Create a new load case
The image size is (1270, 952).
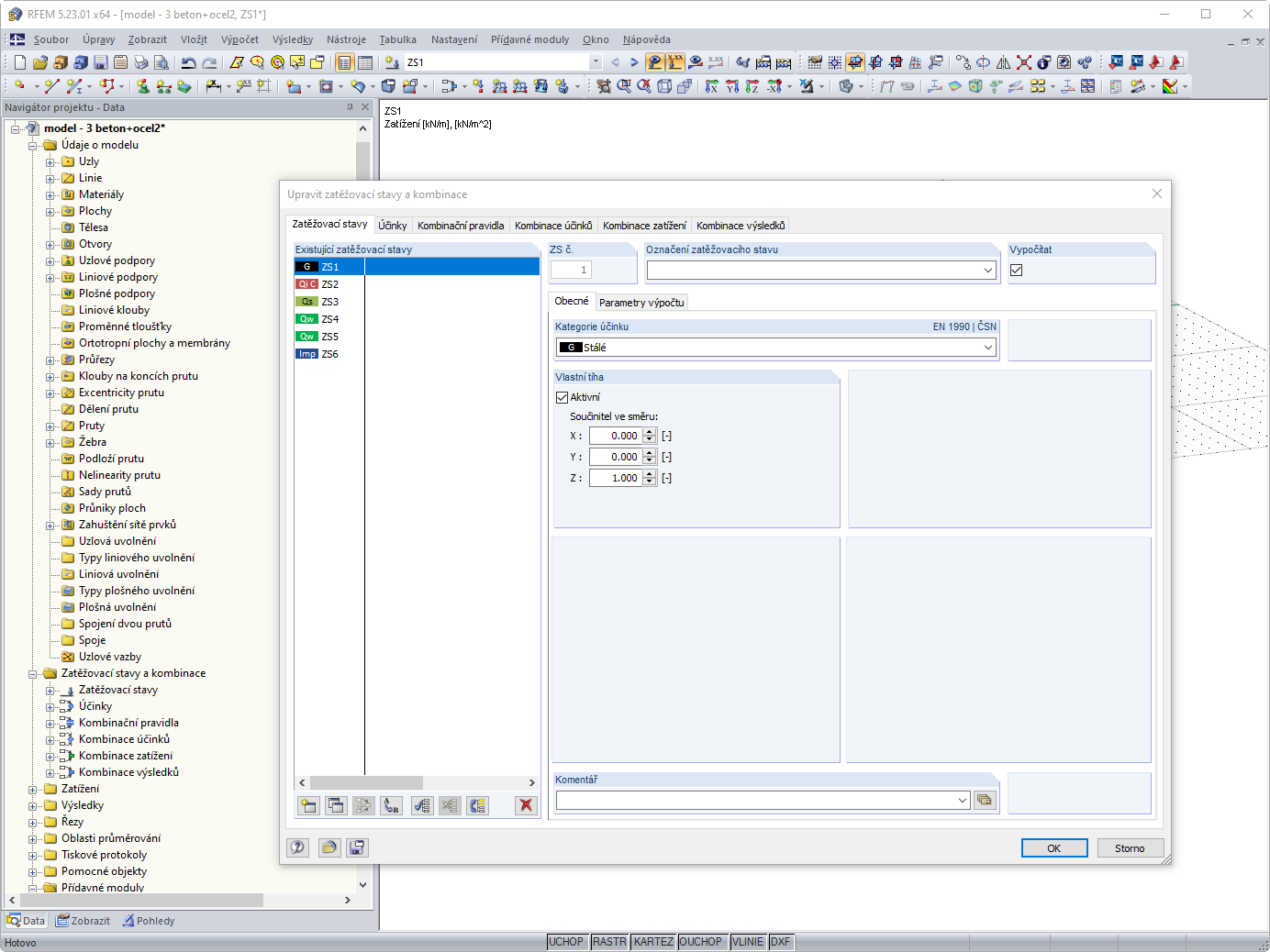(x=308, y=805)
